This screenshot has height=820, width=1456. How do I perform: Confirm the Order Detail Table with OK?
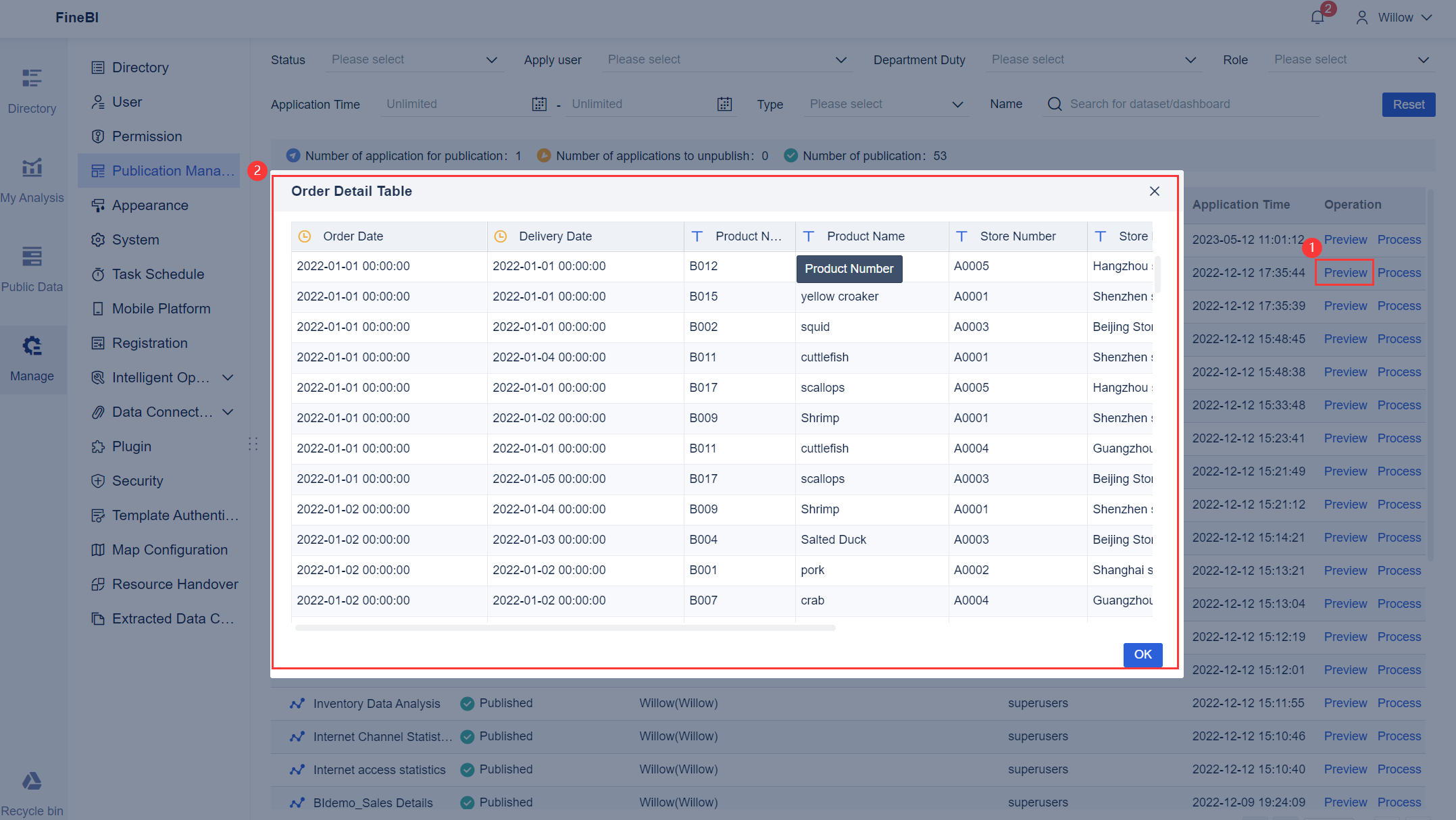[1143, 655]
